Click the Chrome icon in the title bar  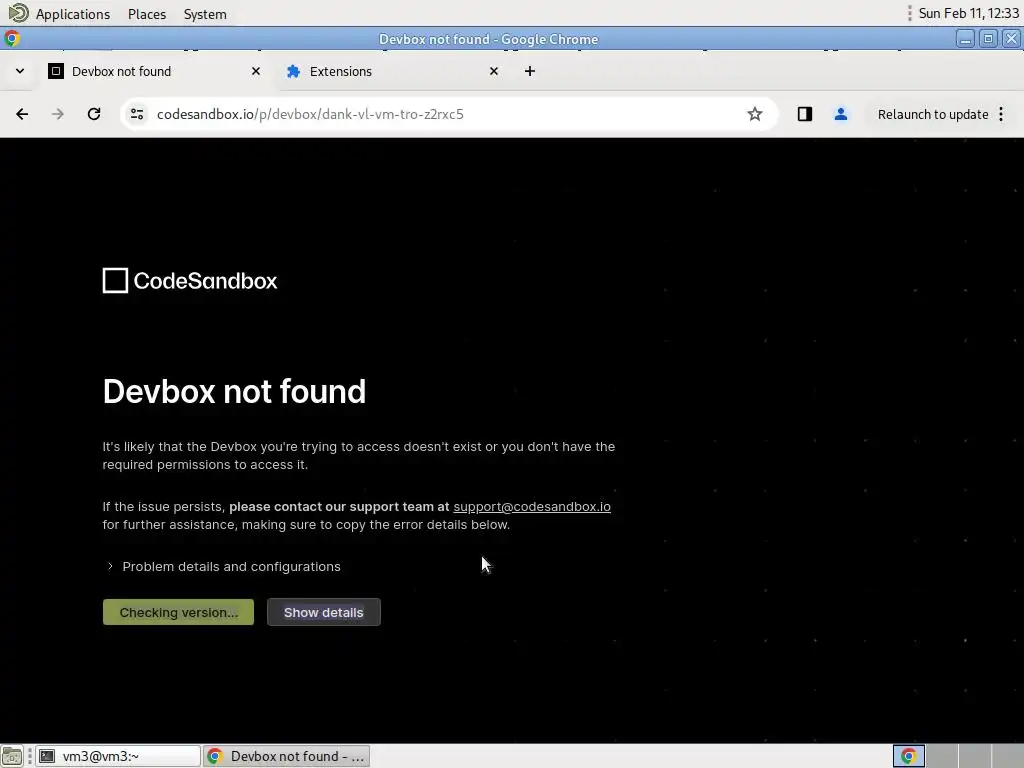(12, 39)
